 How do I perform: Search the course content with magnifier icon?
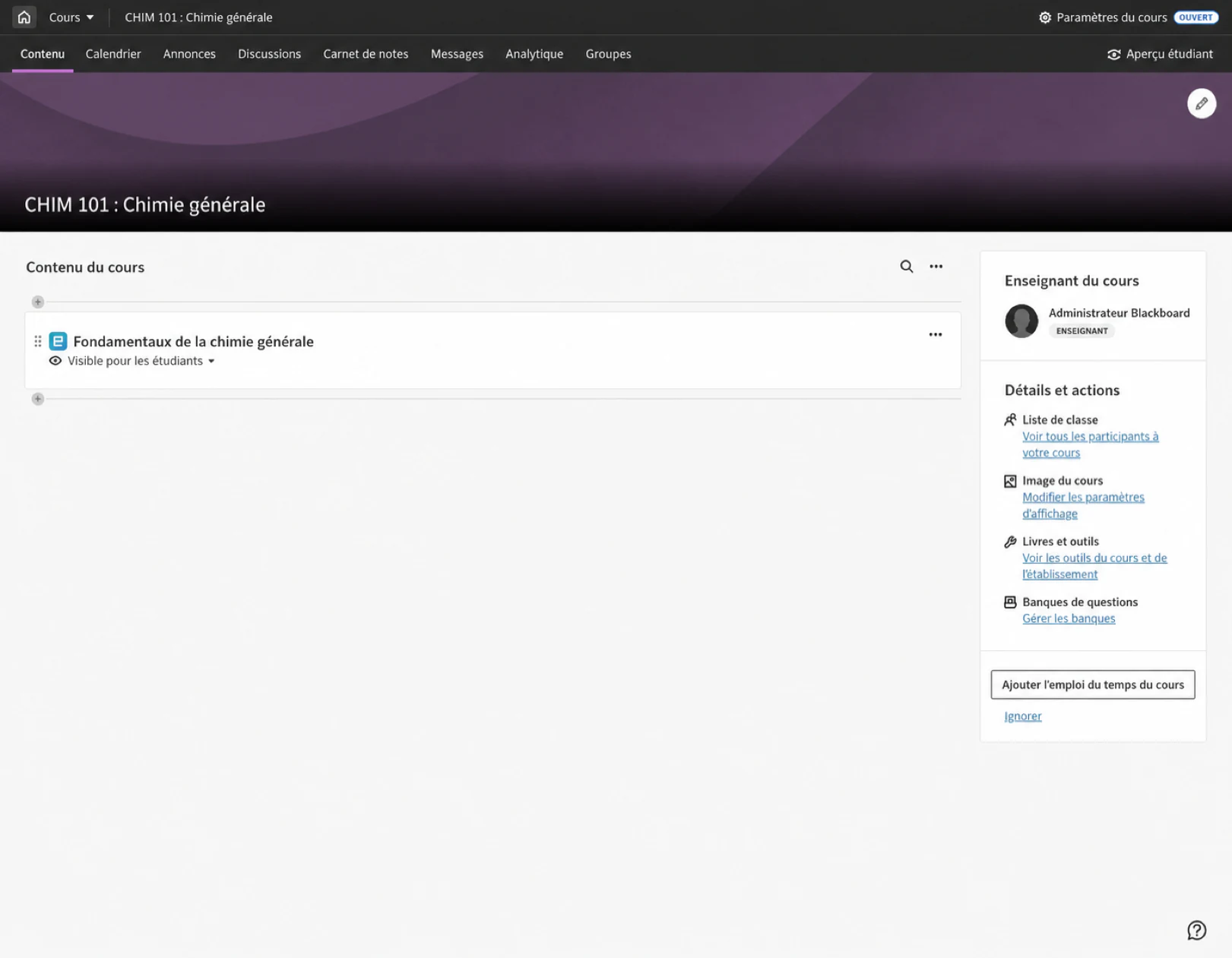[x=906, y=267]
